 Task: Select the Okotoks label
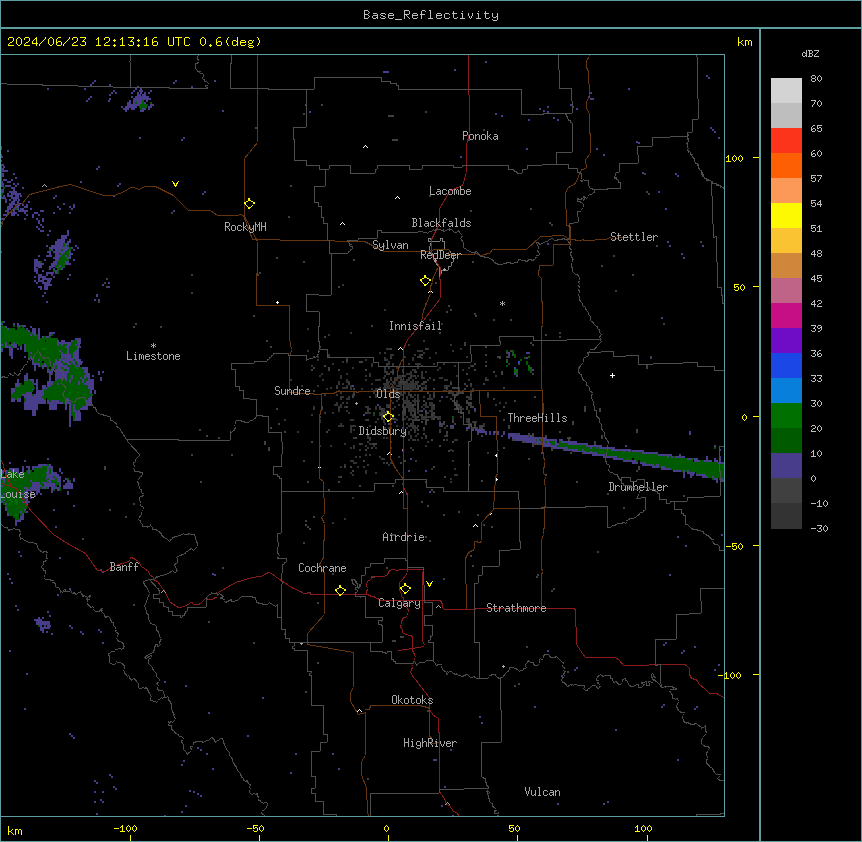pyautogui.click(x=412, y=700)
